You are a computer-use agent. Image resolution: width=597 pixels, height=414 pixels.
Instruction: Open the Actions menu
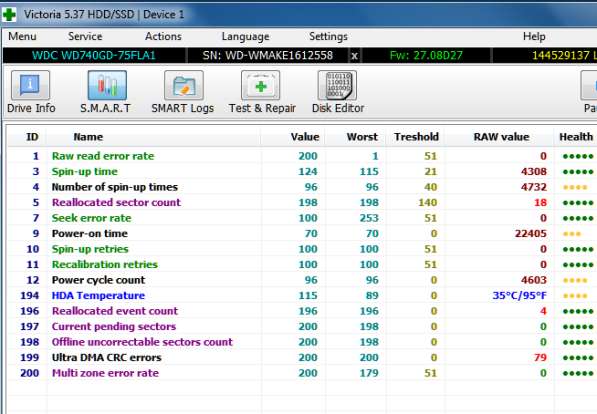(163, 37)
